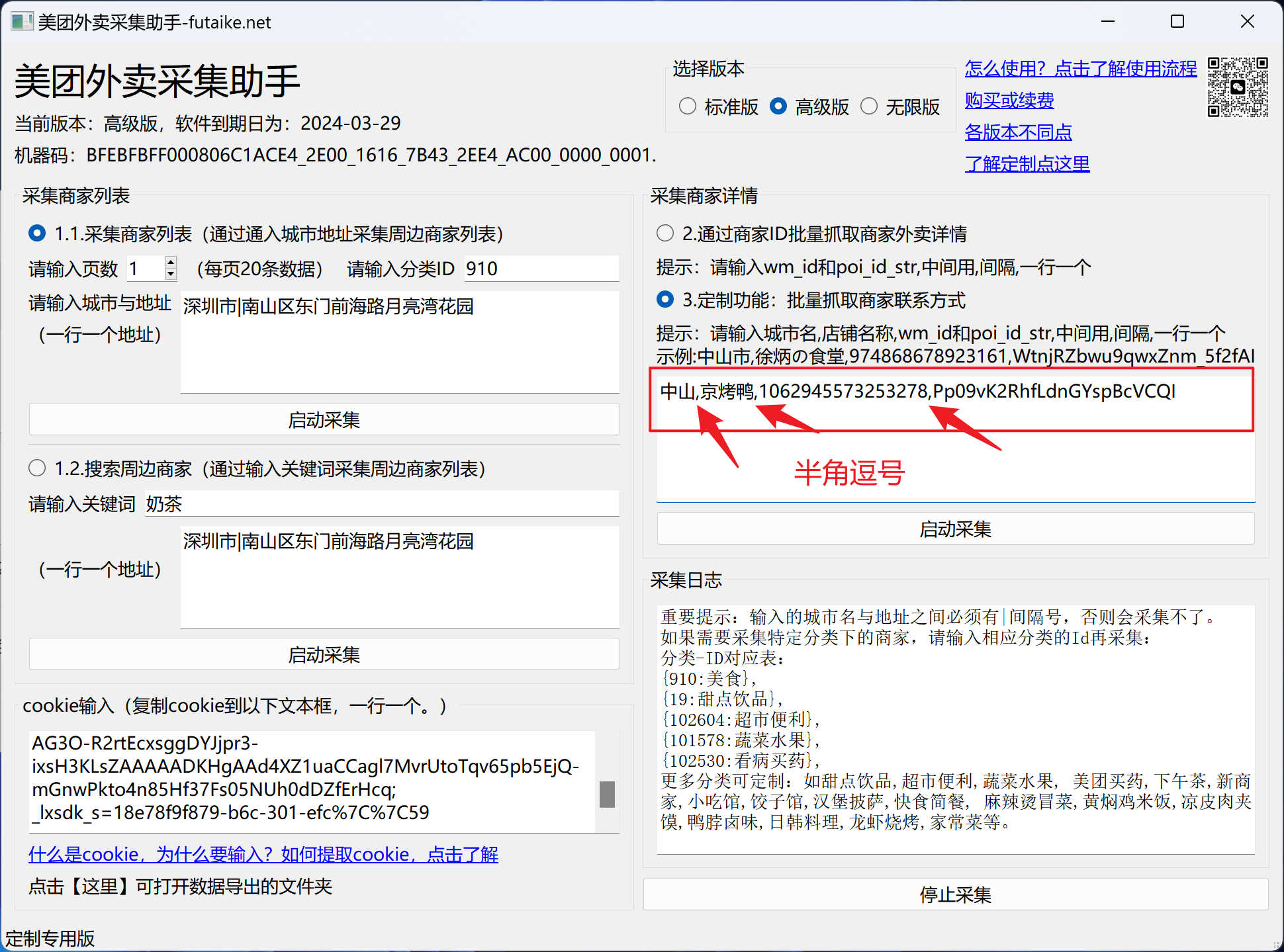Click the address box under option 1.1
The image size is (1284, 952).
tap(400, 342)
